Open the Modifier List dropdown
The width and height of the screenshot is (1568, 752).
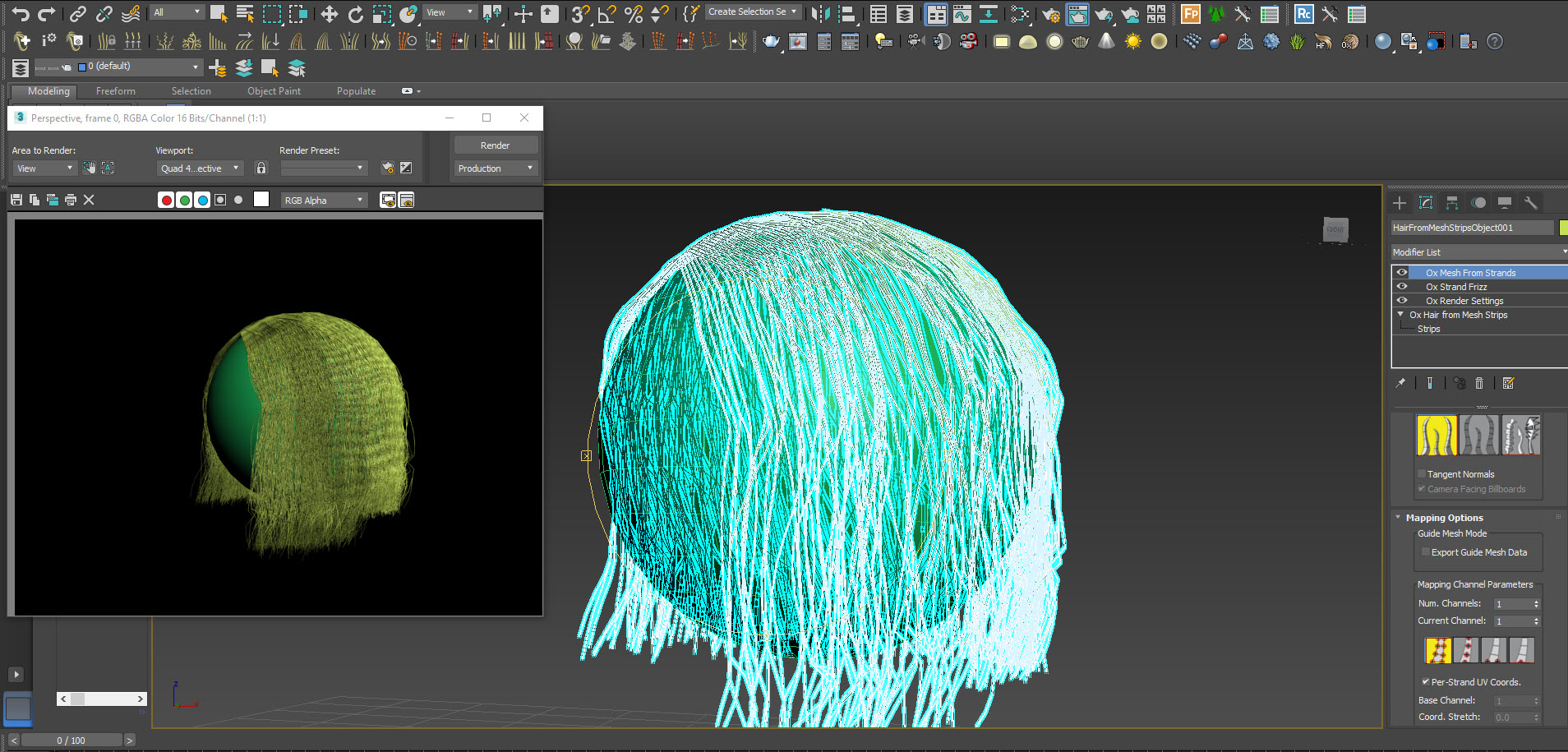(x=1478, y=252)
